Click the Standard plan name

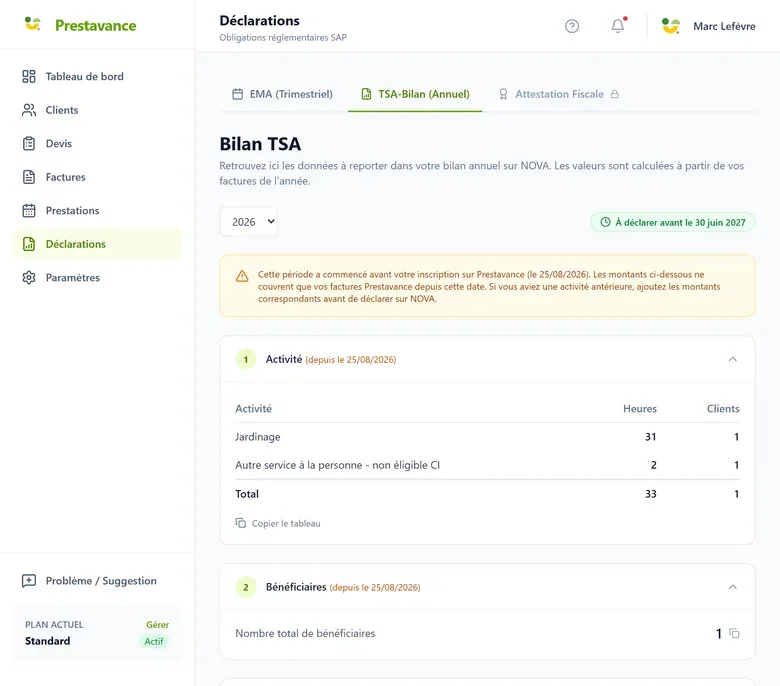click(47, 641)
